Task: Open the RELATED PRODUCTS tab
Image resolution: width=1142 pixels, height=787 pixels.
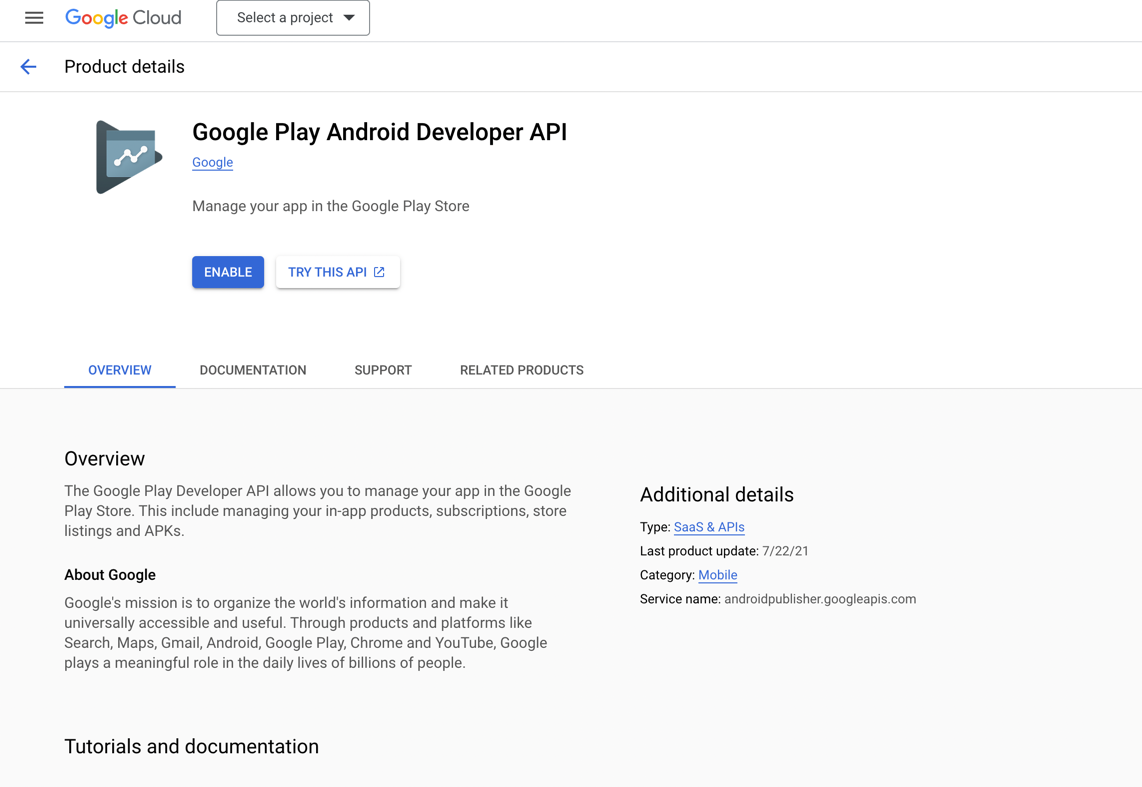Action: coord(521,370)
